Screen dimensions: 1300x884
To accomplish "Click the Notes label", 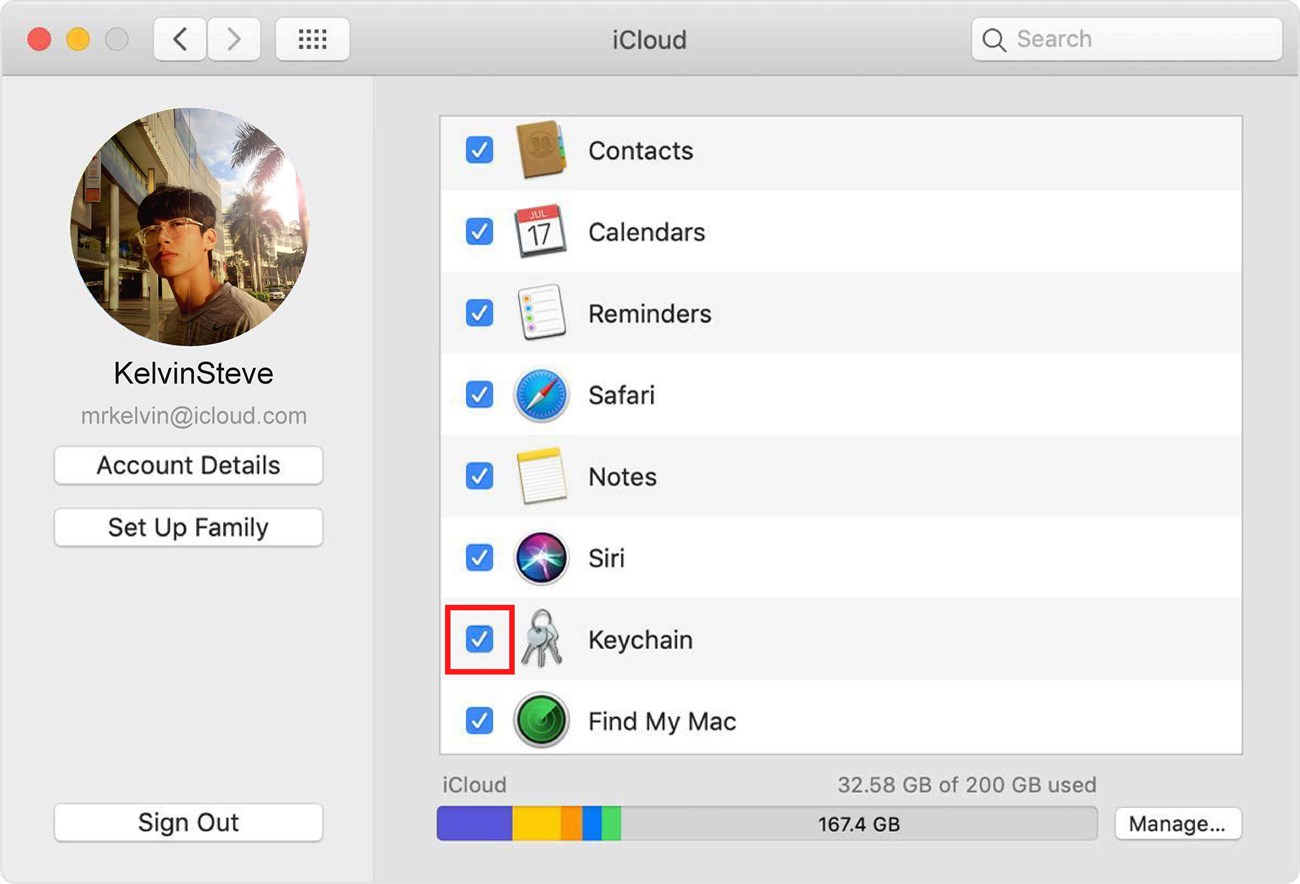I will point(623,477).
